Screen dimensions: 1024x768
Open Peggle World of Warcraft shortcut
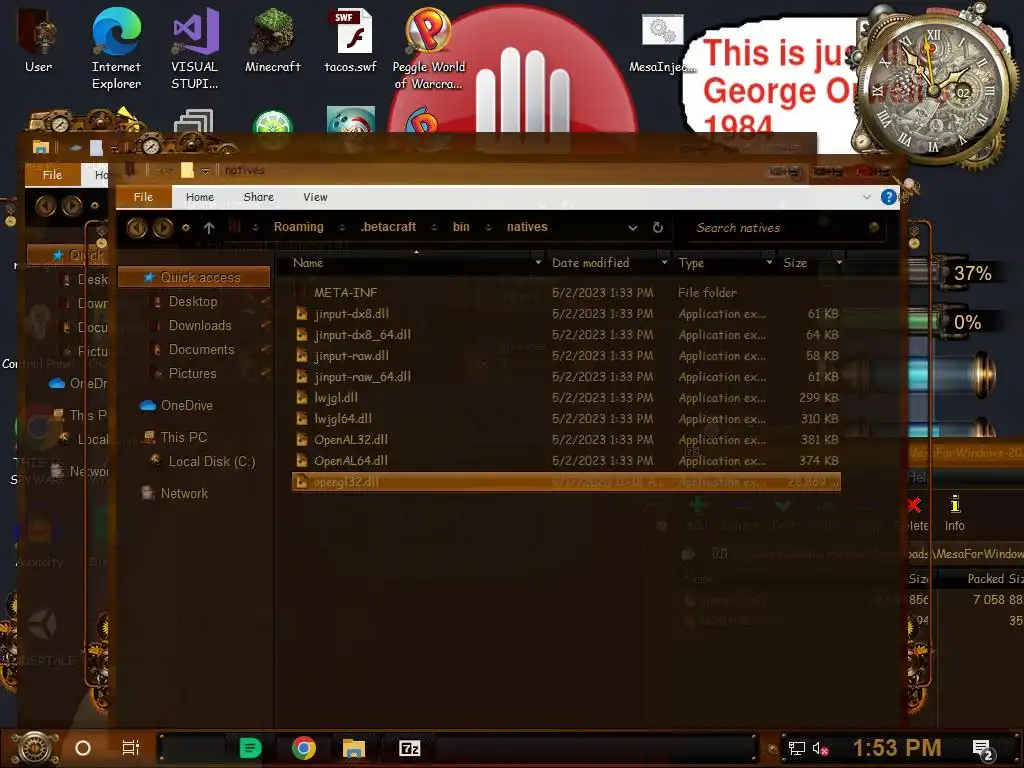[428, 49]
